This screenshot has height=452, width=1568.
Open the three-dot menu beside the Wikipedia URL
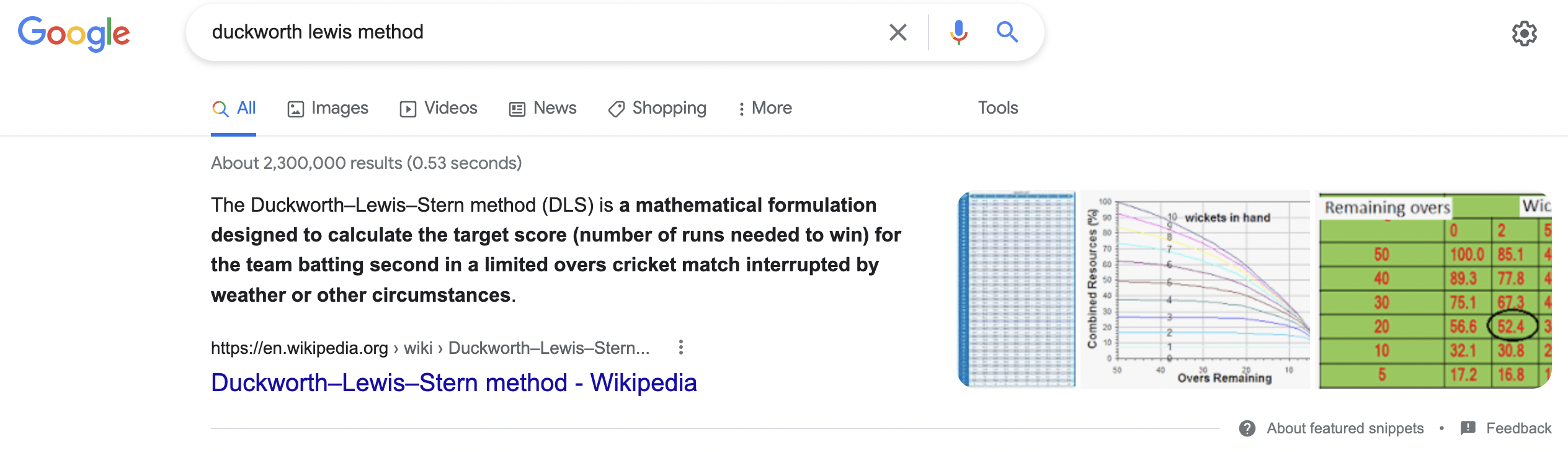point(681,347)
